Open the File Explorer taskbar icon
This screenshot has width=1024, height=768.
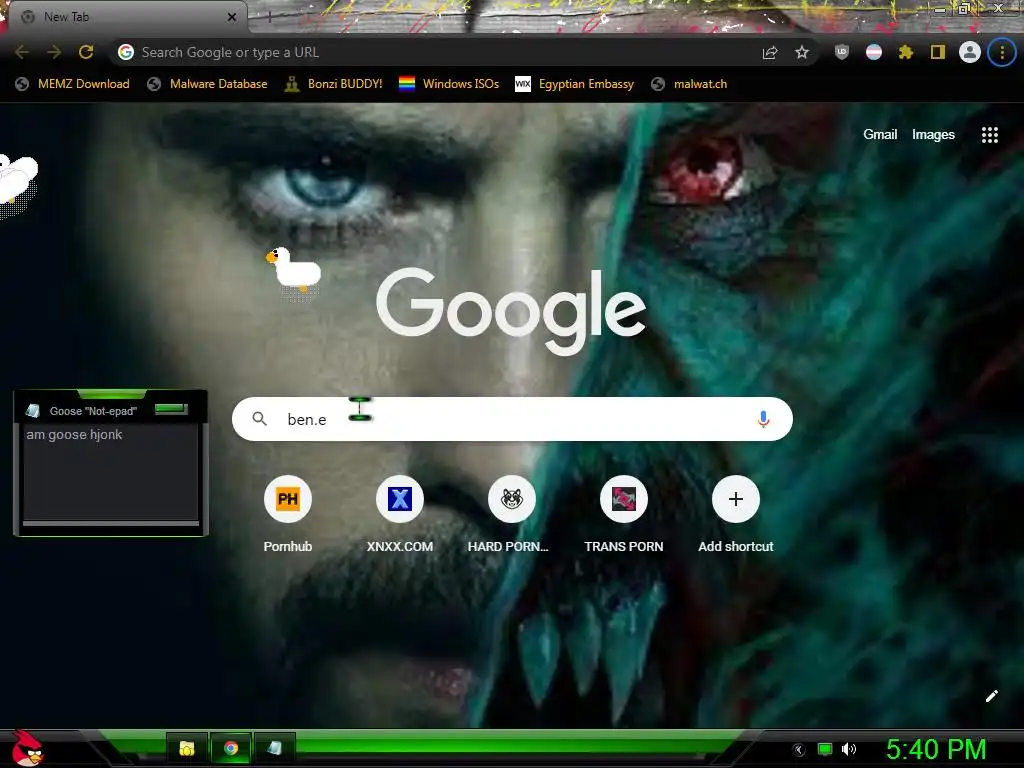click(x=187, y=748)
